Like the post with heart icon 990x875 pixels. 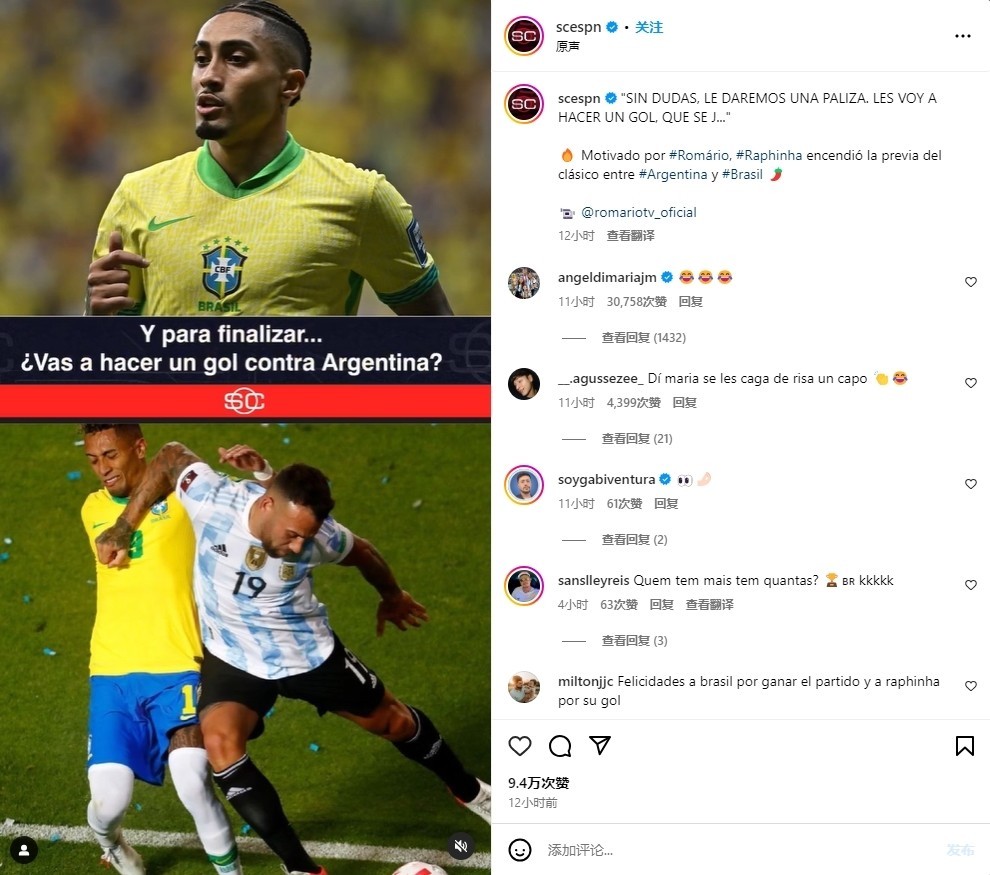(520, 746)
